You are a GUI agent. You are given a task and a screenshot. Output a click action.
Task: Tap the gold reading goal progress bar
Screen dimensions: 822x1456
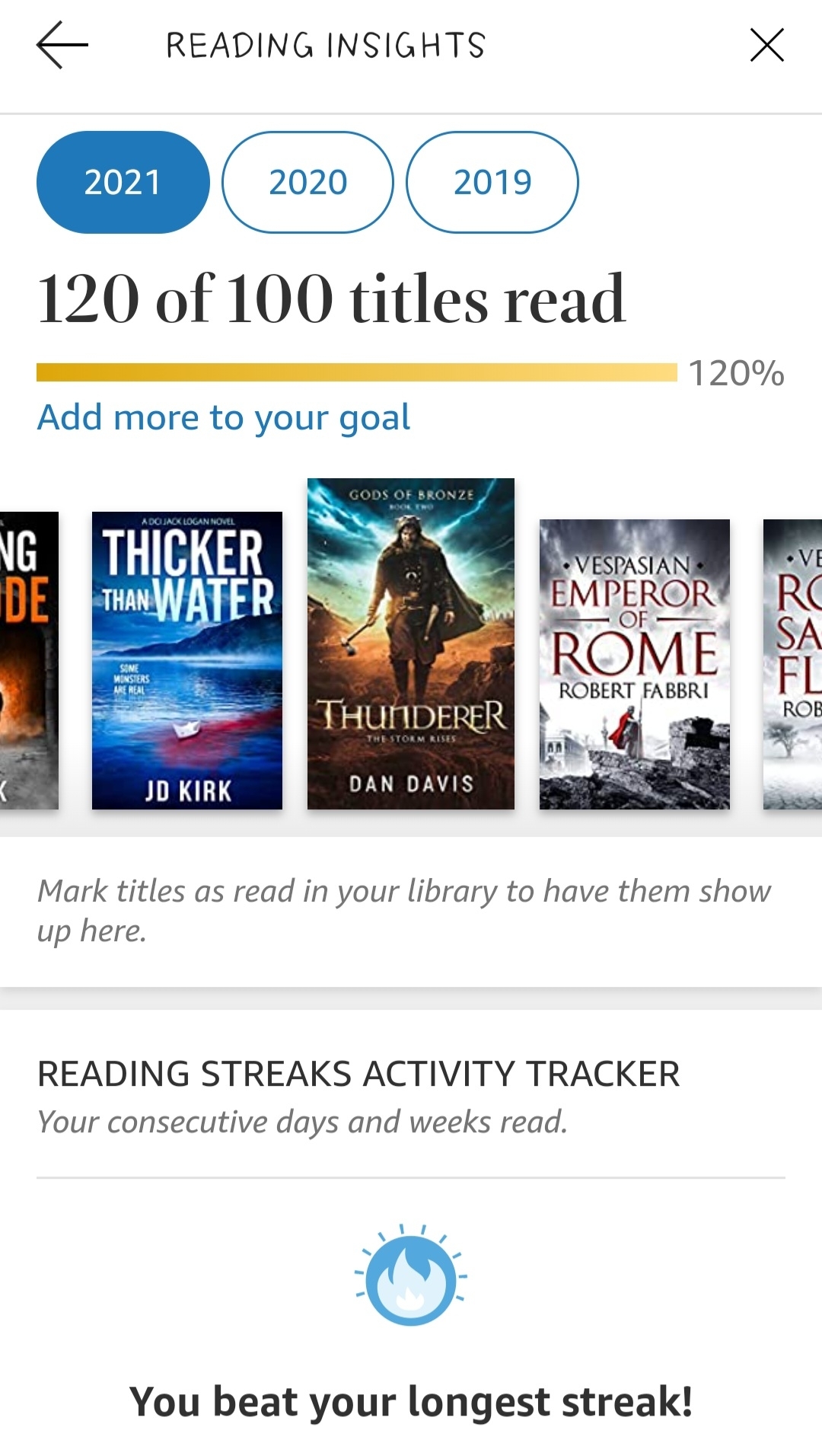point(356,372)
